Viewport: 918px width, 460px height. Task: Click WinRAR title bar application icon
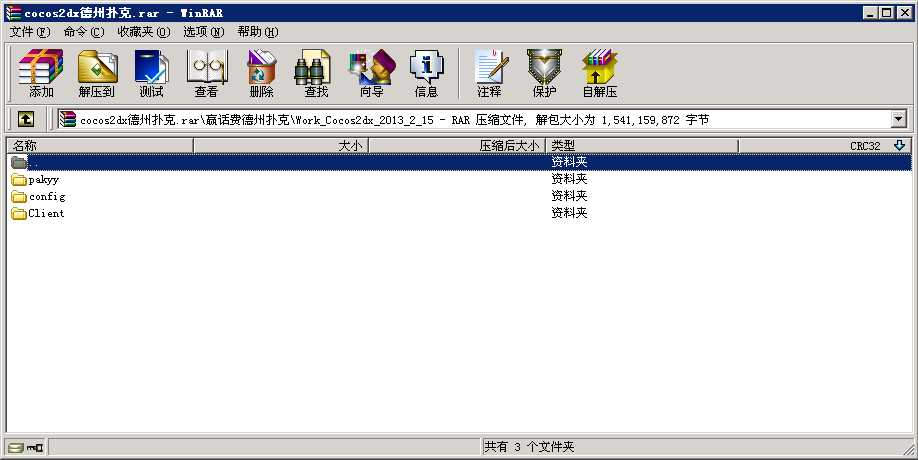click(x=13, y=12)
